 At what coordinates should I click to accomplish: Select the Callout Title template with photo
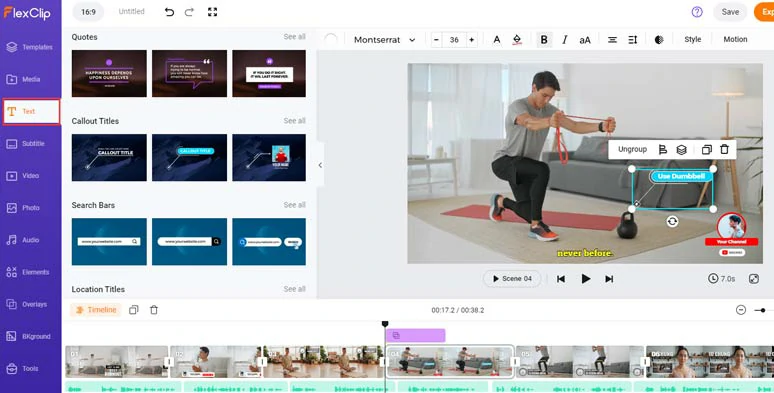[269, 157]
